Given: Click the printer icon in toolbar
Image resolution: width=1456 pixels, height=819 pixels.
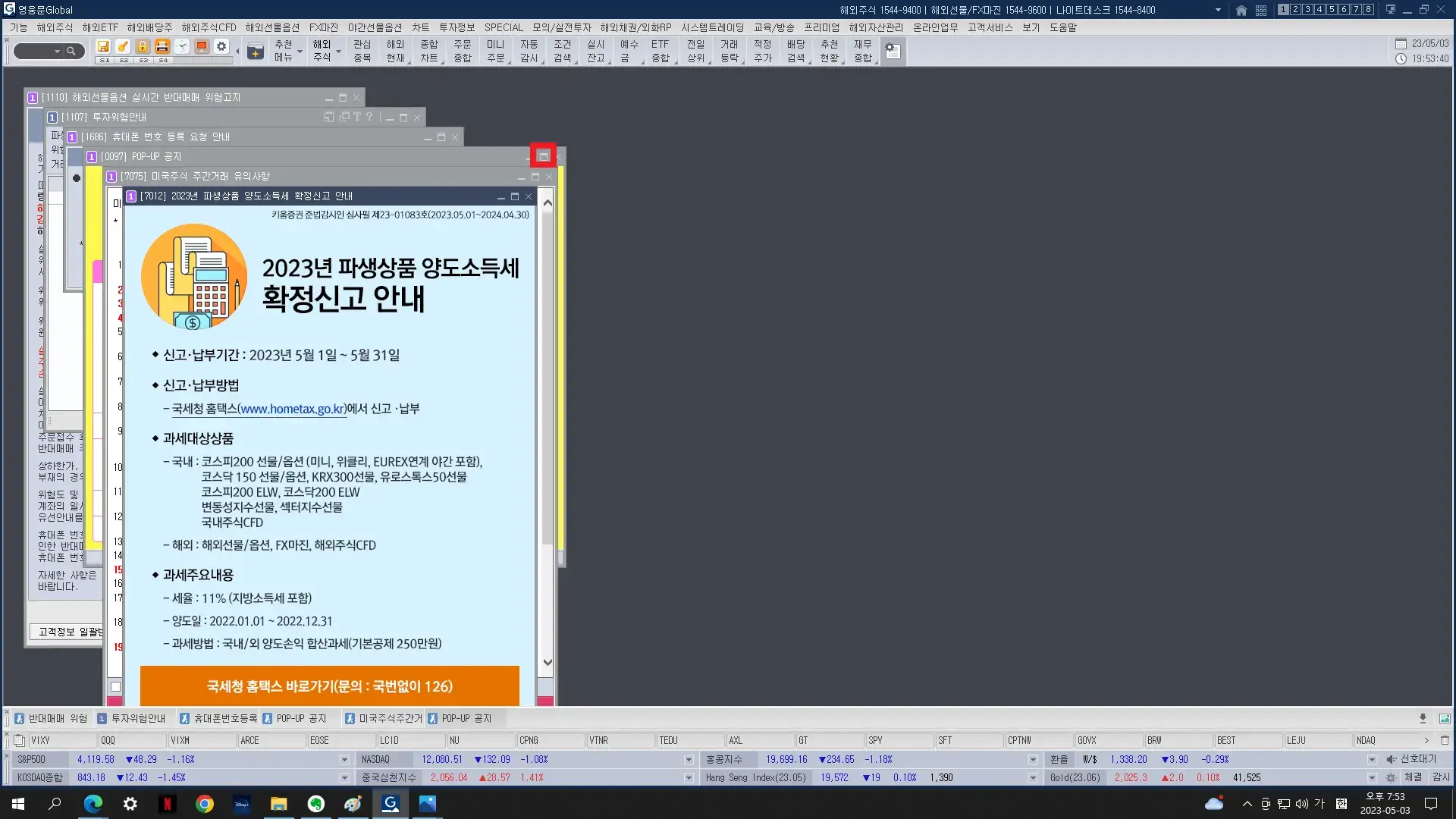Looking at the screenshot, I should coord(162,46).
